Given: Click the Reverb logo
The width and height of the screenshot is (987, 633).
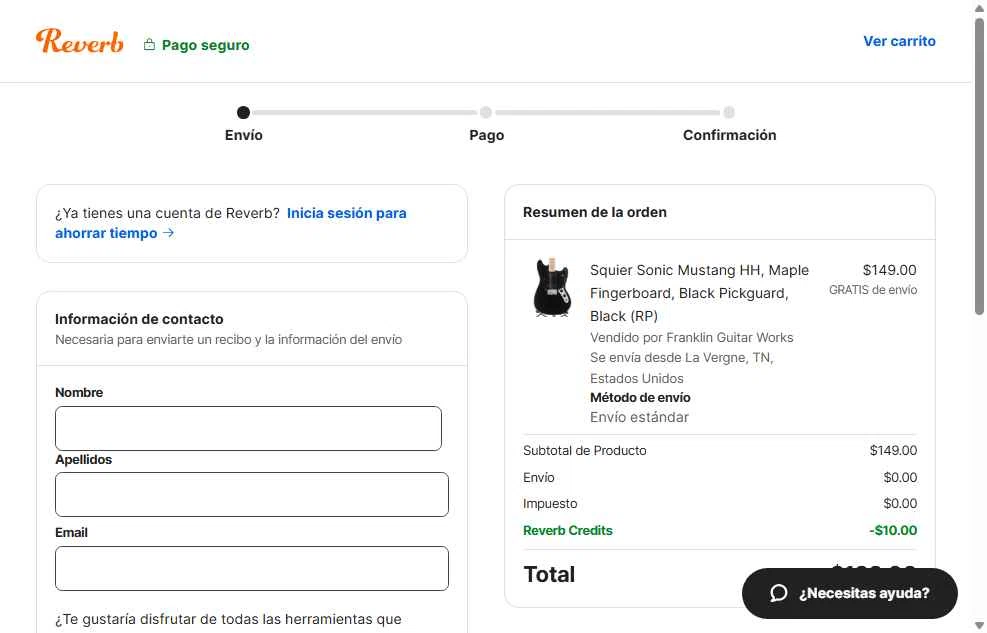Looking at the screenshot, I should tap(80, 41).
